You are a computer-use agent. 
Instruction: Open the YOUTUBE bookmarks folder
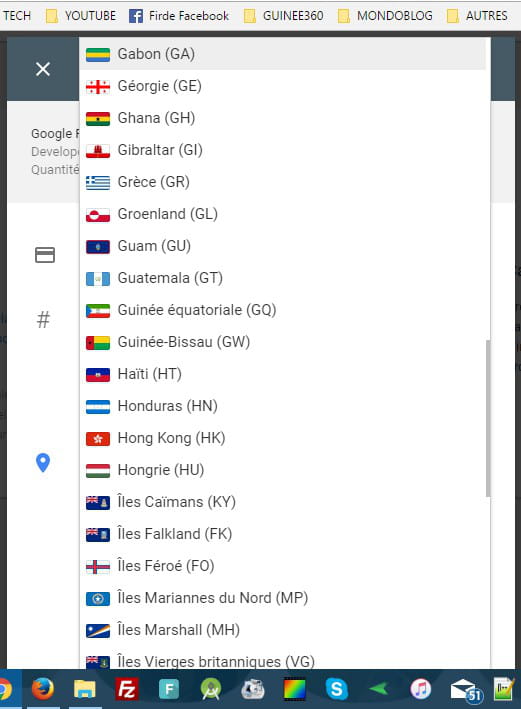tap(81, 16)
